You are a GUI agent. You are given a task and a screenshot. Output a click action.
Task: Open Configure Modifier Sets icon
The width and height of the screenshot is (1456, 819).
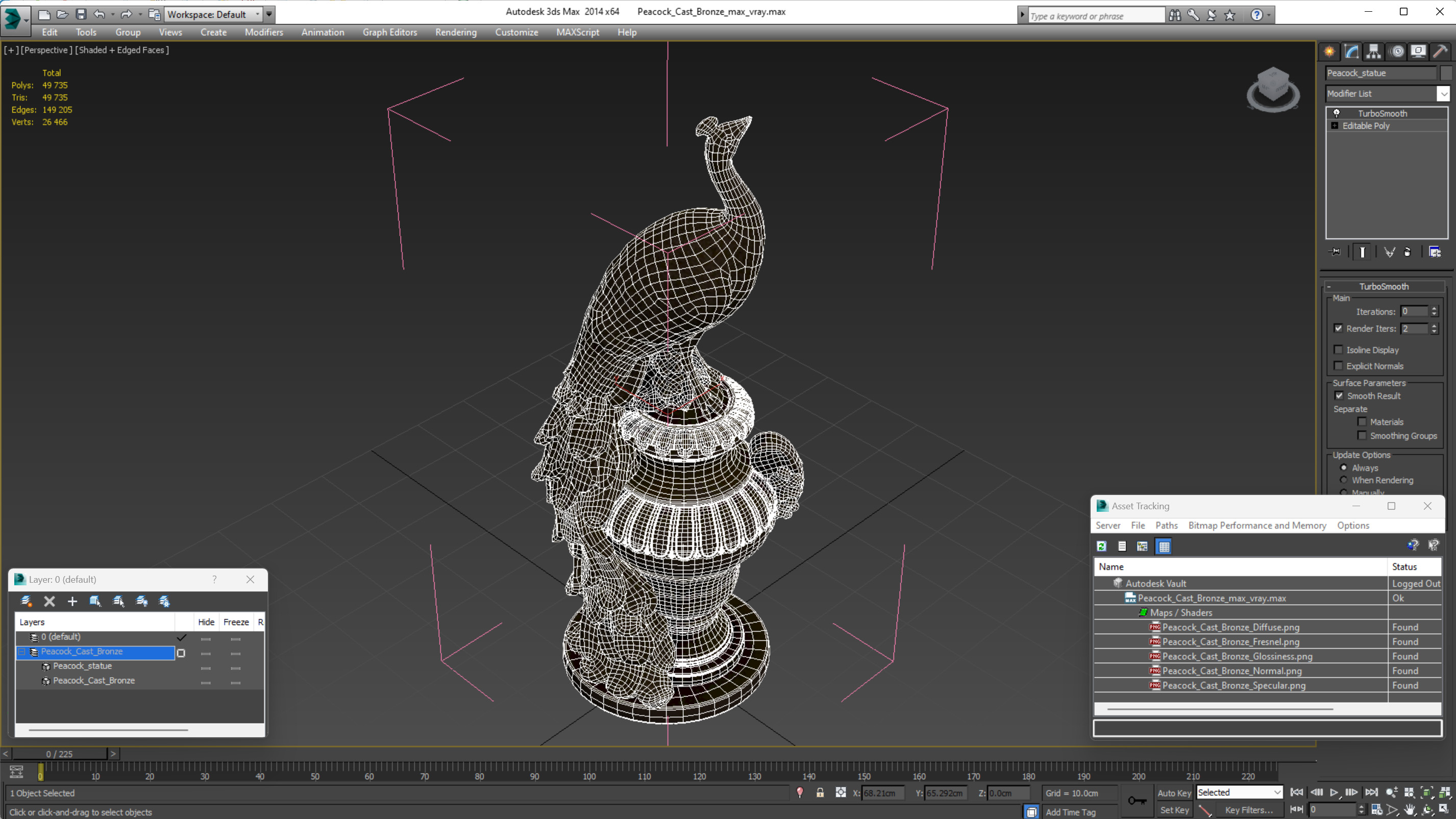pyautogui.click(x=1435, y=252)
